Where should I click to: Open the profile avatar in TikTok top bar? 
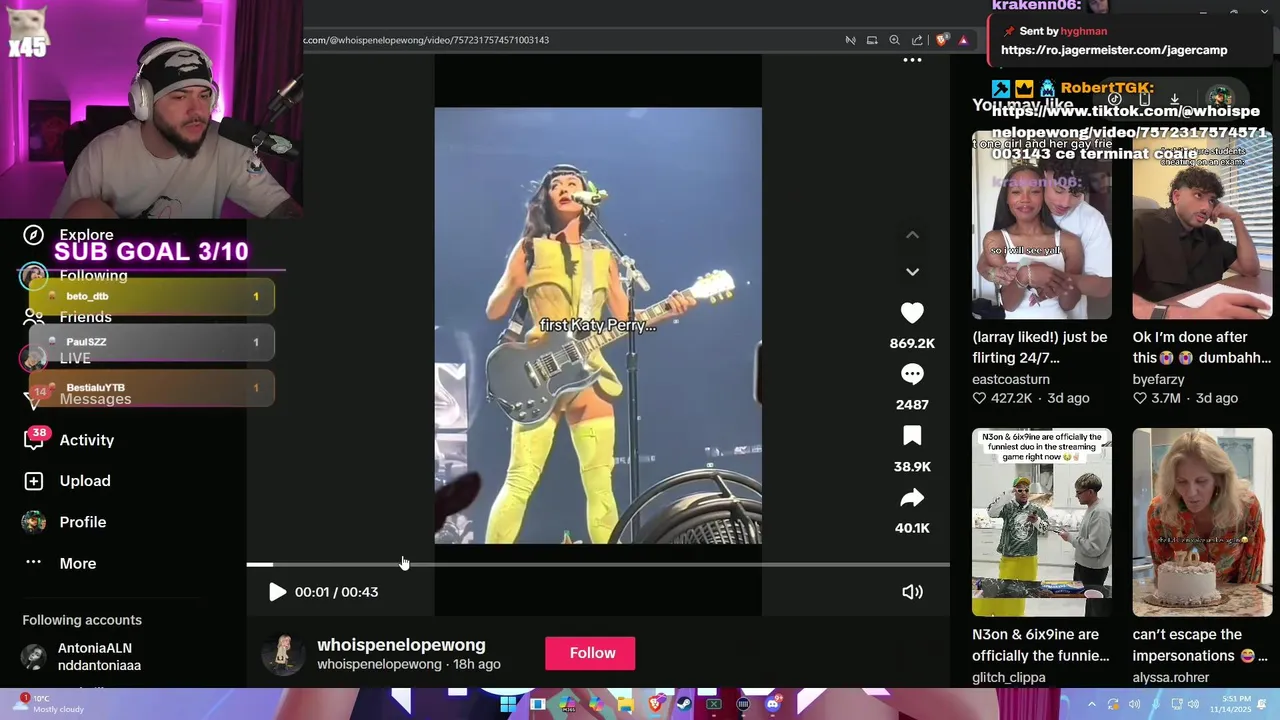[1219, 98]
